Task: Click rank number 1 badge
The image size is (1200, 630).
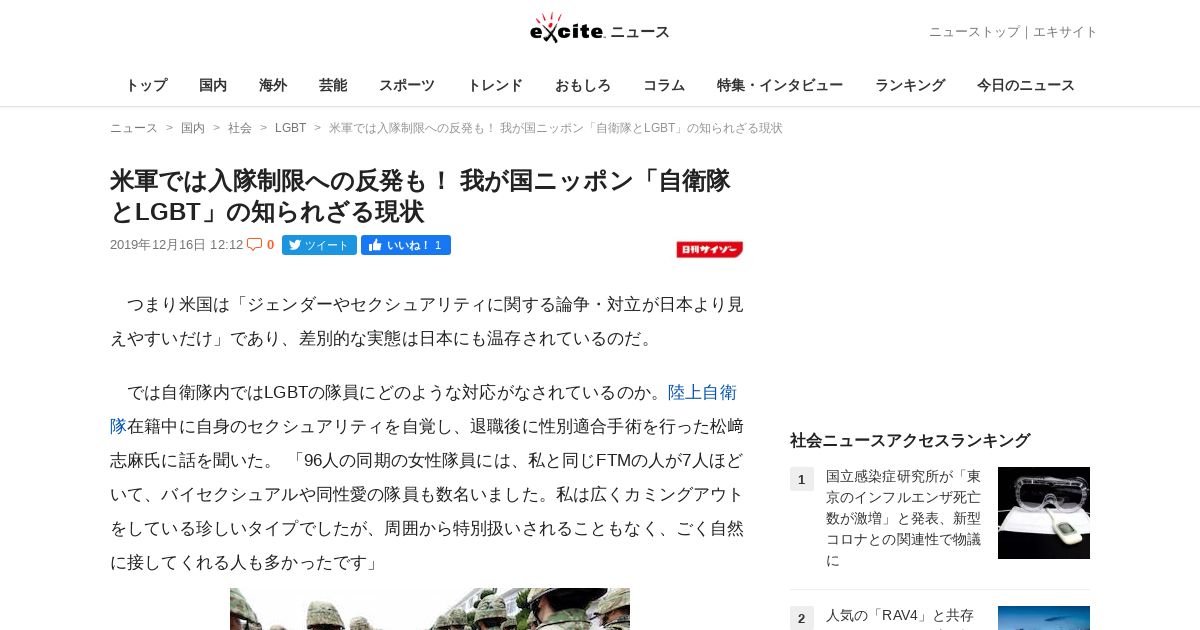Action: pyautogui.click(x=802, y=479)
